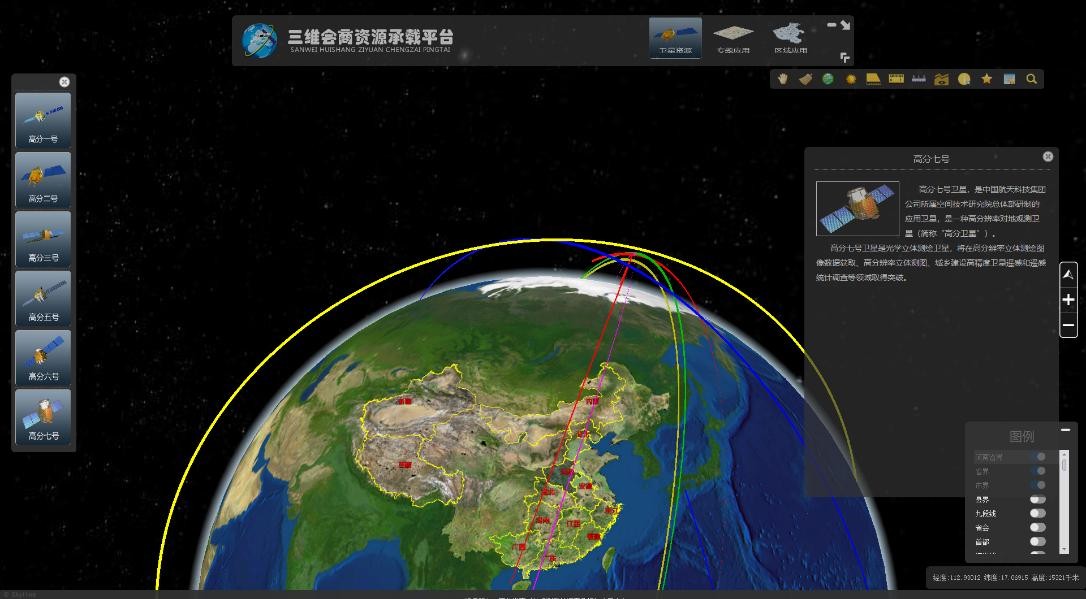Image resolution: width=1086 pixels, height=599 pixels.
Task: Select the 高分三号 satellite
Action: click(x=43, y=239)
